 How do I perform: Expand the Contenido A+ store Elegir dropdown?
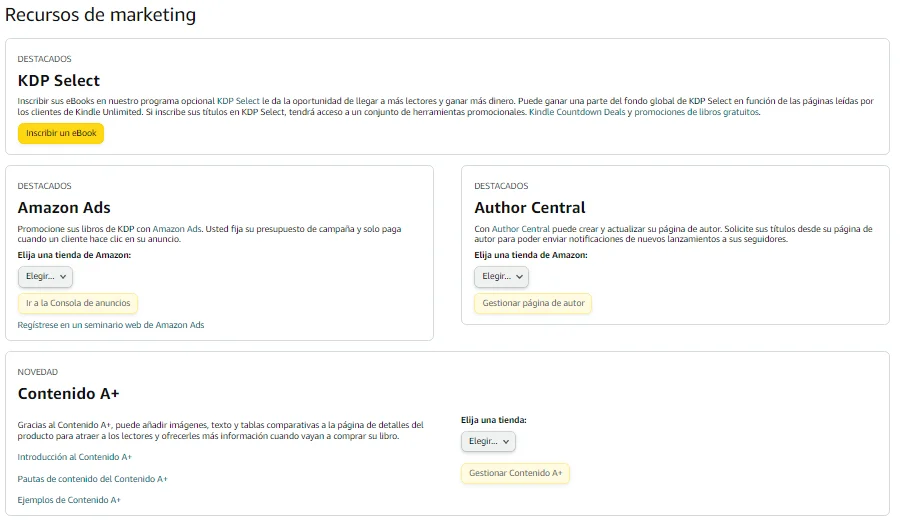click(x=488, y=441)
